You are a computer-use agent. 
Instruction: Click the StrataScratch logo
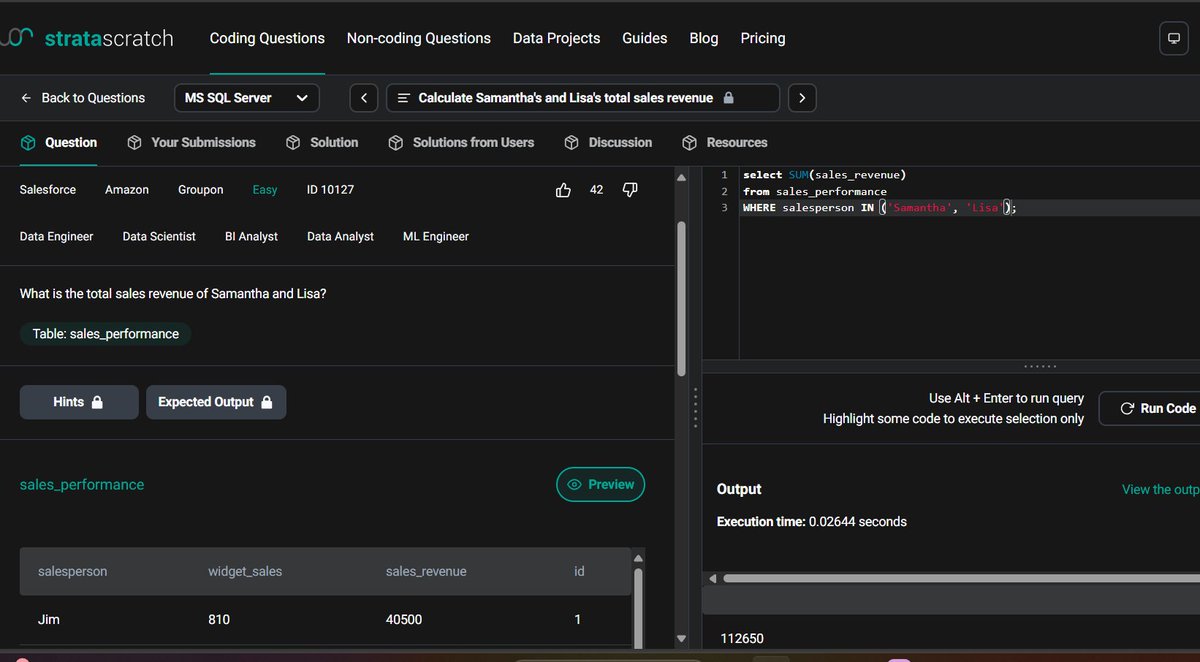pyautogui.click(x=87, y=38)
